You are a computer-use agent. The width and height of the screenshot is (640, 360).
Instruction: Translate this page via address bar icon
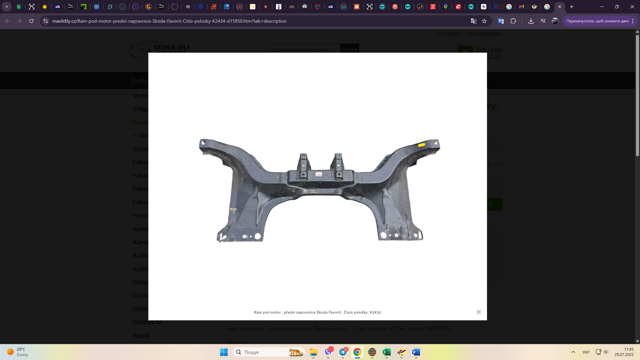tap(473, 21)
